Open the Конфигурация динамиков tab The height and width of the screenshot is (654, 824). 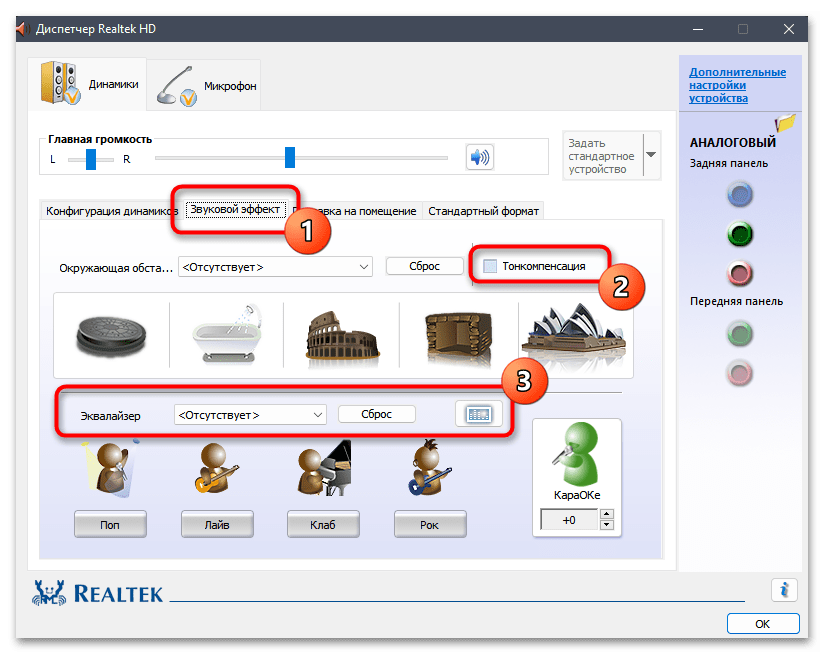[111, 211]
